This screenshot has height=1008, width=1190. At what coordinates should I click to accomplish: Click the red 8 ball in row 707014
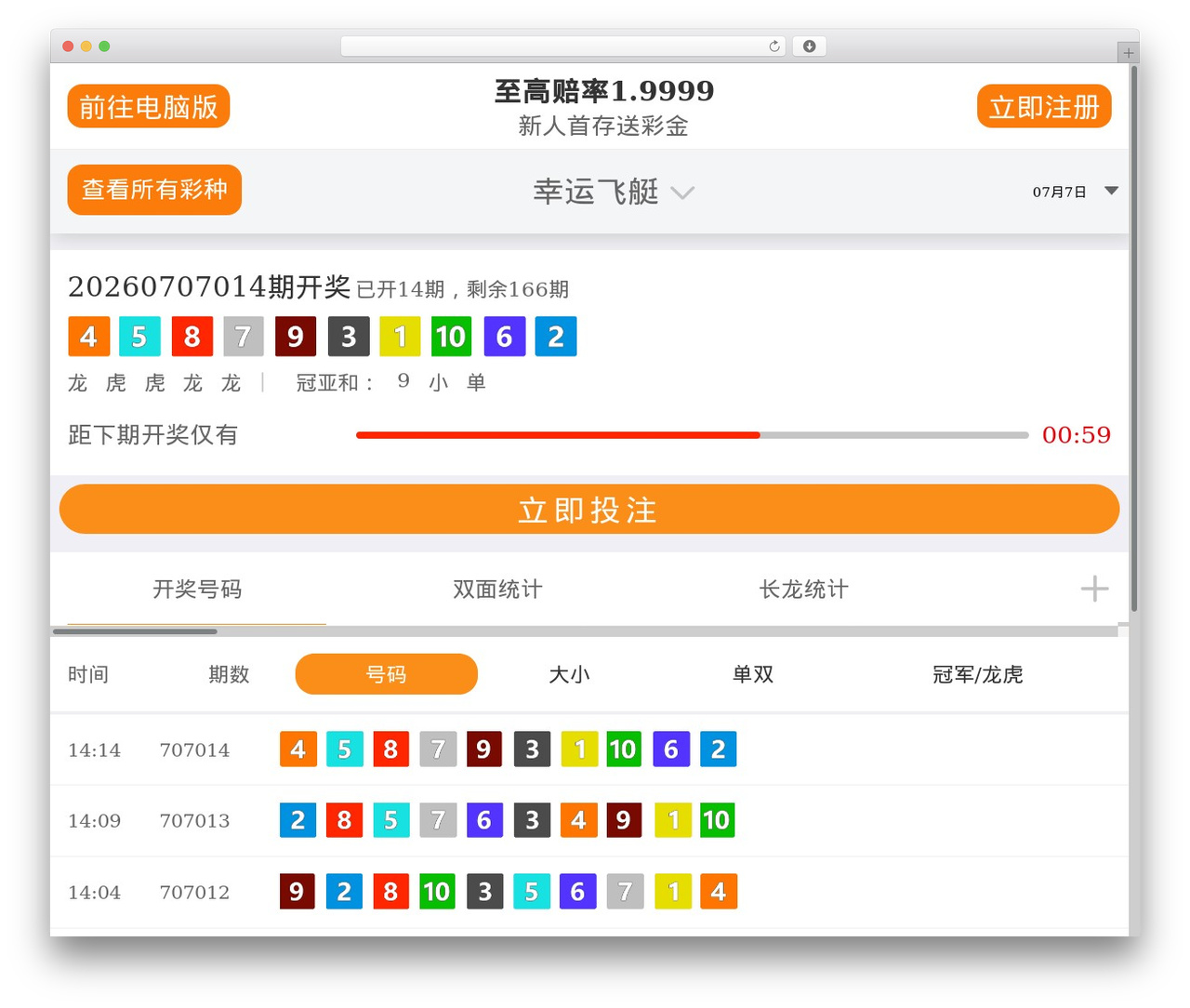click(390, 749)
